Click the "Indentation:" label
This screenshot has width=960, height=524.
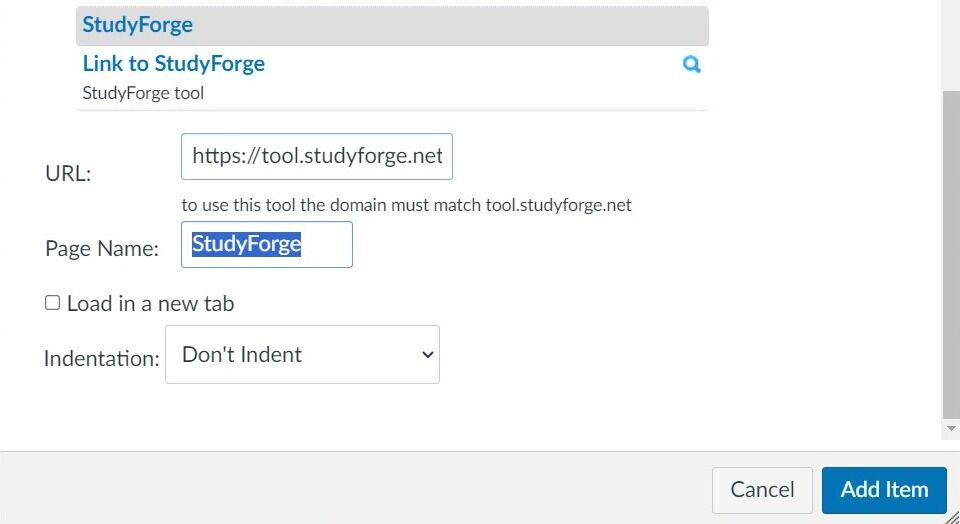coord(101,358)
